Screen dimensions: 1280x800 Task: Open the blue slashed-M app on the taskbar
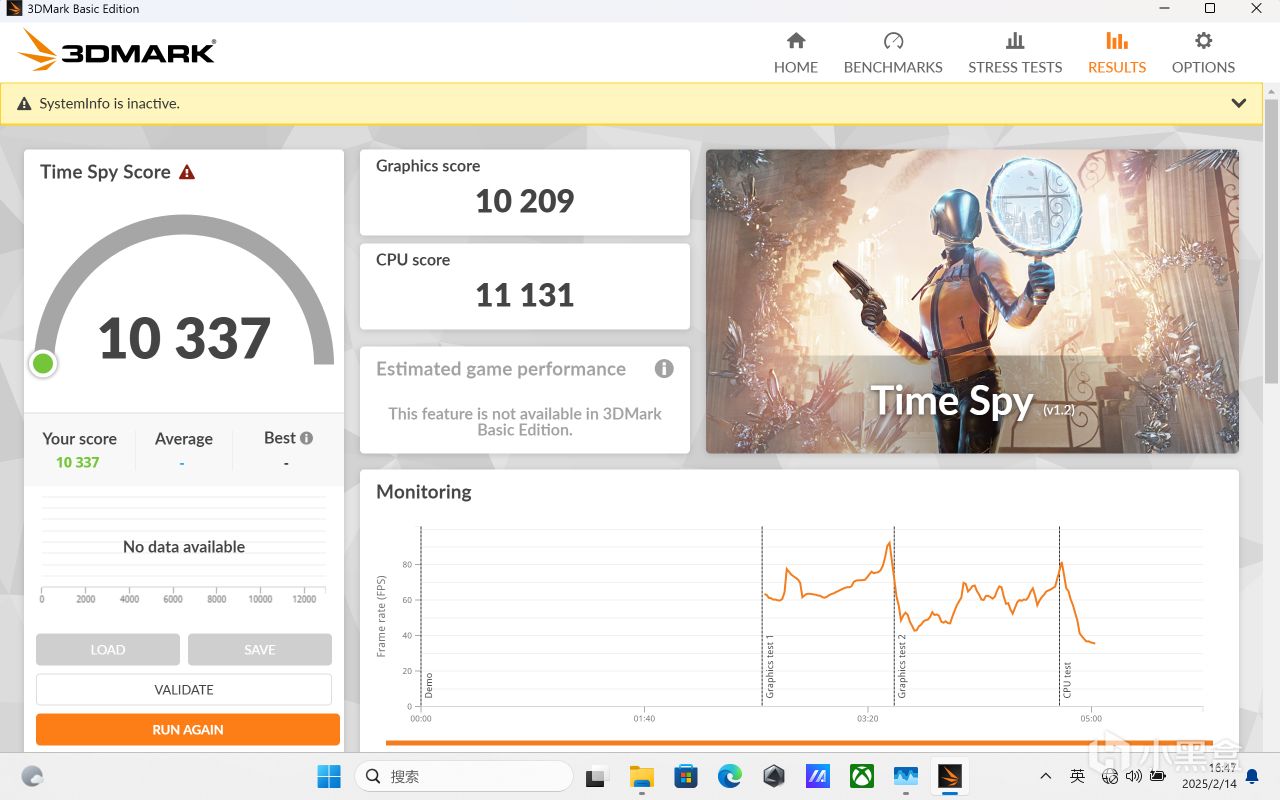coord(818,776)
